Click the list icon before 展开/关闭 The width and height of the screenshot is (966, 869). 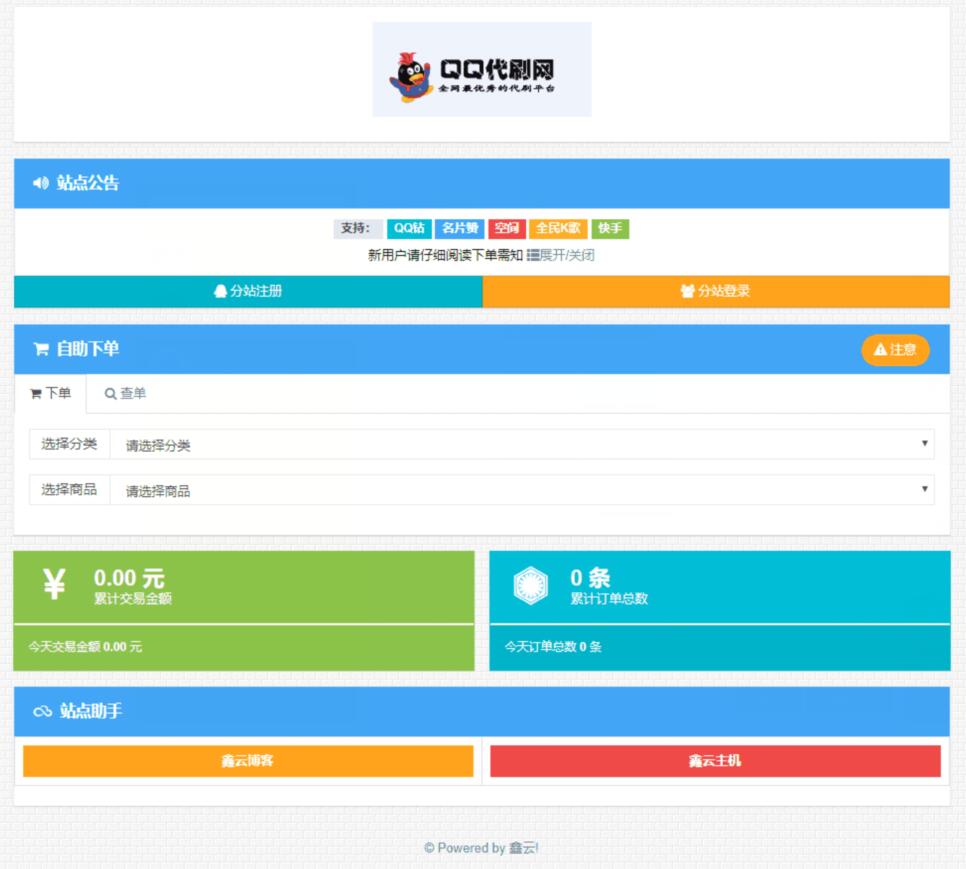pos(533,255)
